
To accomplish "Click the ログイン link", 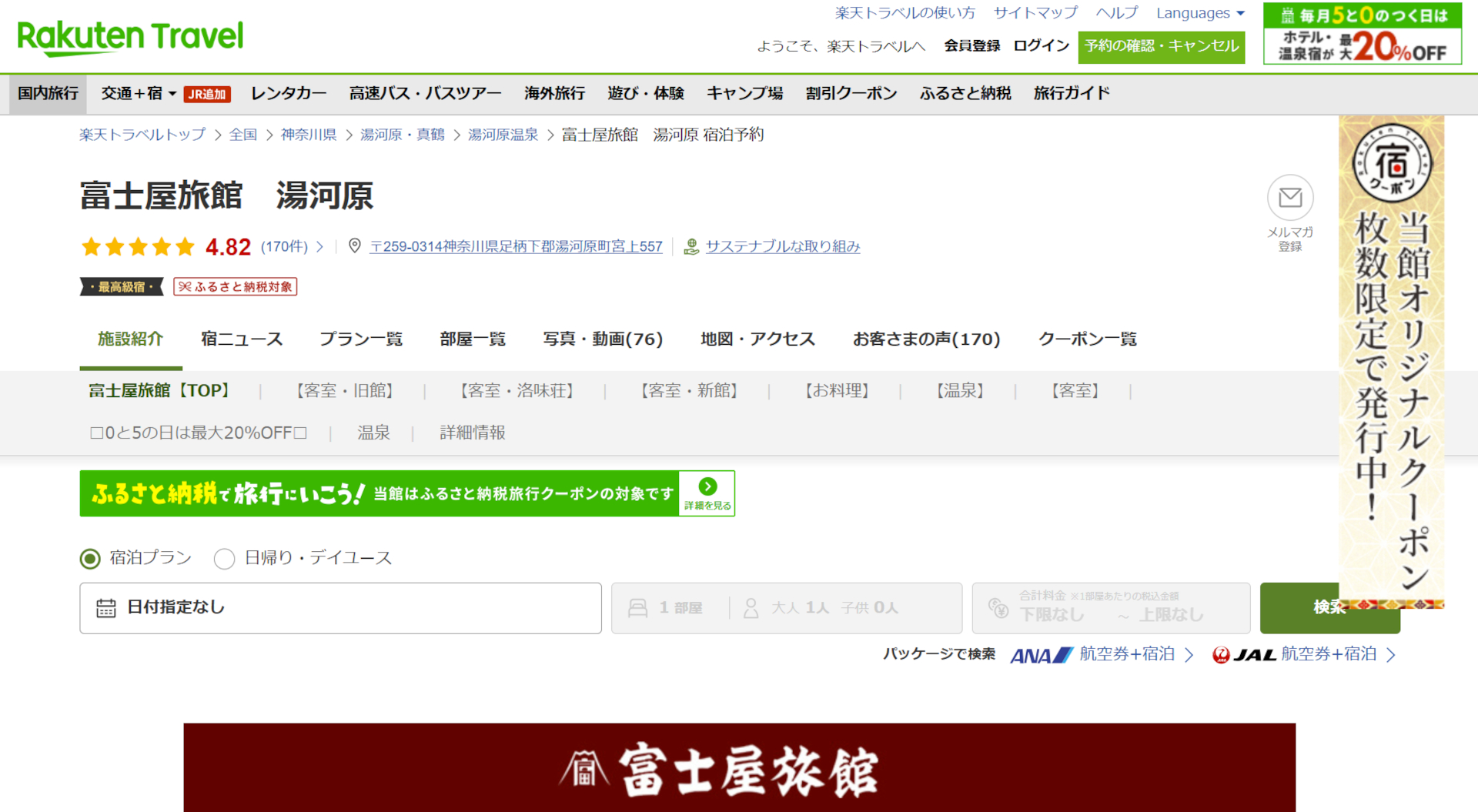I will [x=1042, y=46].
